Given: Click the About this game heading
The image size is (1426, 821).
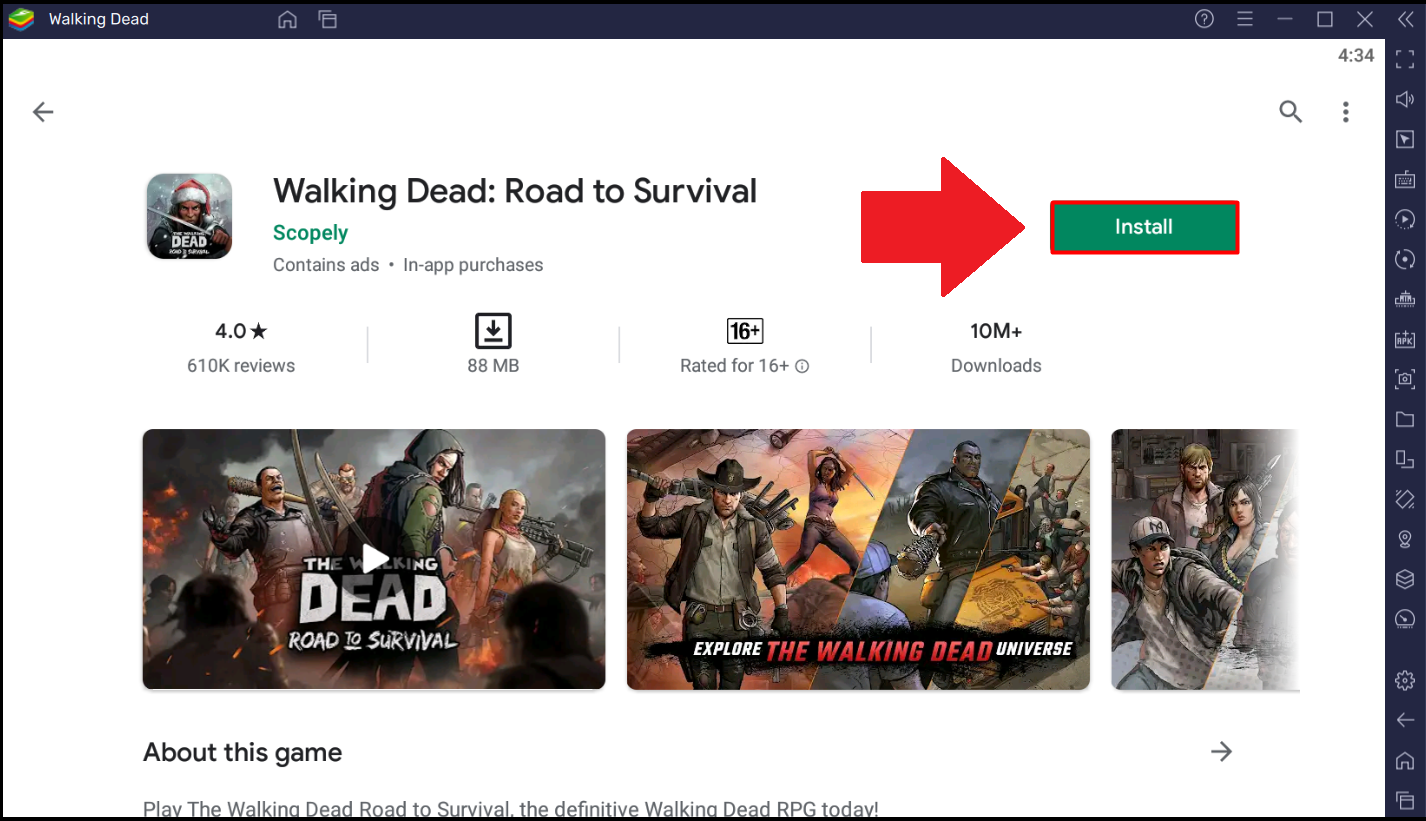Looking at the screenshot, I should (242, 753).
